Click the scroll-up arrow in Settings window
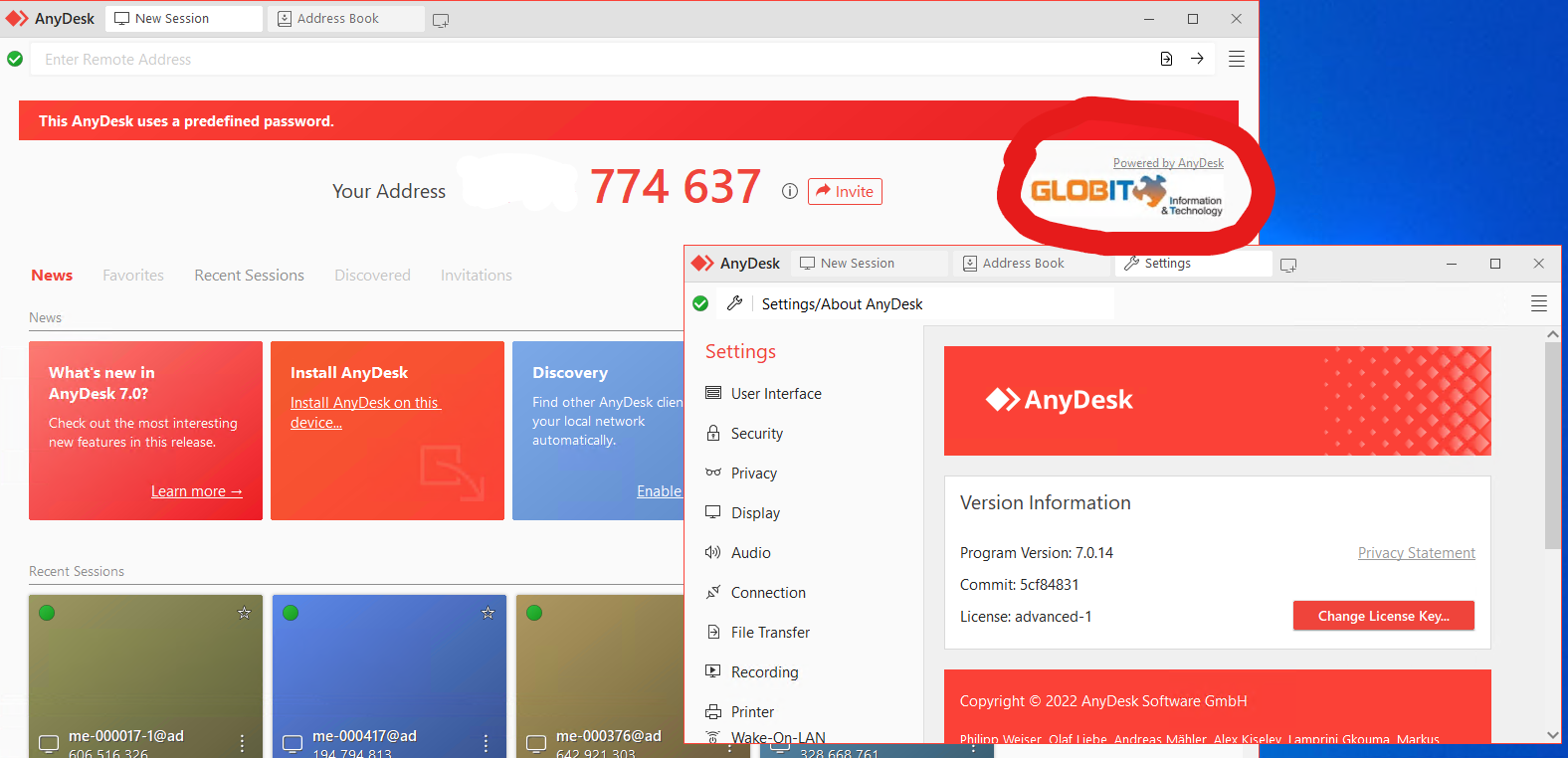Screen dimensions: 1568x758 click(1553, 335)
